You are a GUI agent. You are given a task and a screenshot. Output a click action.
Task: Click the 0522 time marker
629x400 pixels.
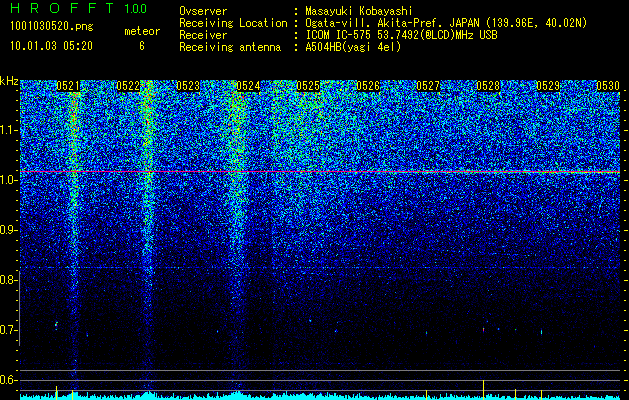tap(128, 86)
